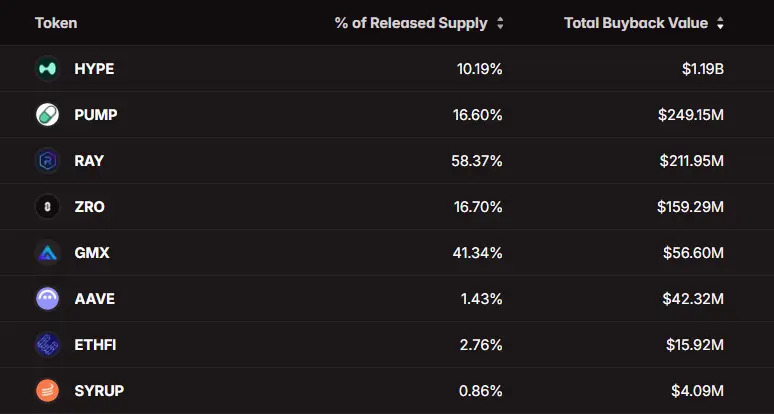This screenshot has width=774, height=414.
Task: Sort by Total Buyback Value arrows
Action: (x=720, y=23)
